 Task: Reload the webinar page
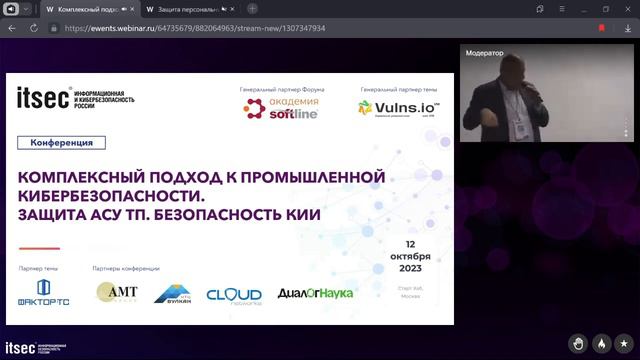pyautogui.click(x=34, y=28)
